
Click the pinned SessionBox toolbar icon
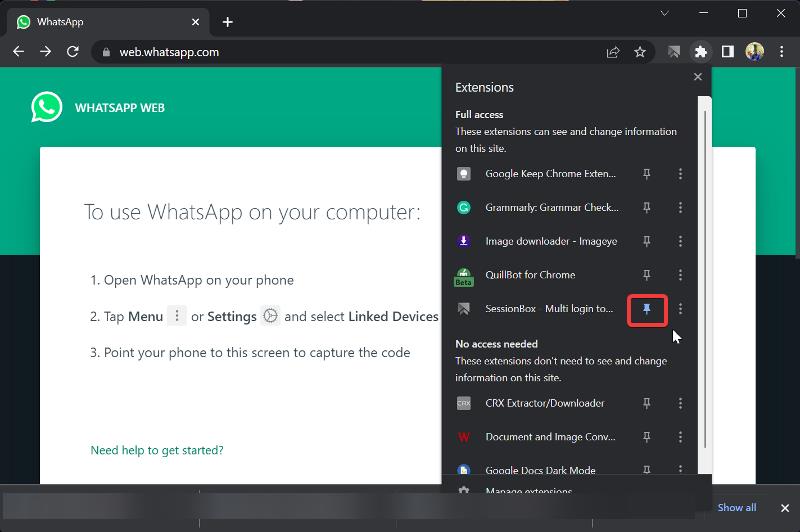pyautogui.click(x=674, y=52)
